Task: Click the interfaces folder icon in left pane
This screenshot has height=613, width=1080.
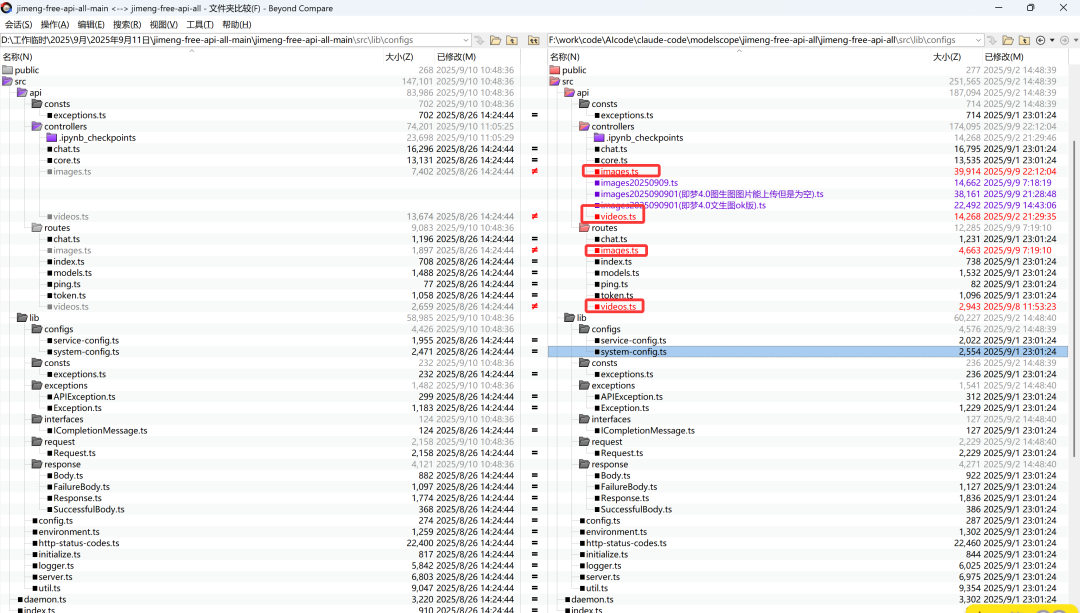Action: click(x=37, y=419)
